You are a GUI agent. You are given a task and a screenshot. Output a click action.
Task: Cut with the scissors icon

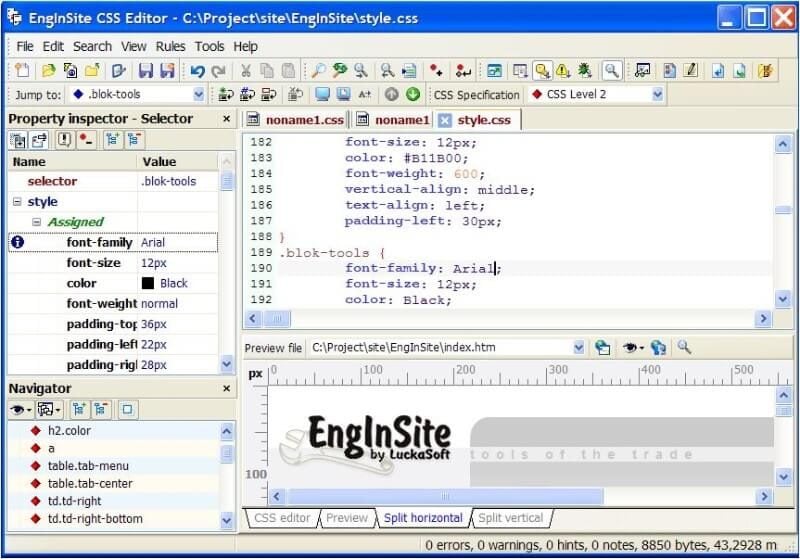pyautogui.click(x=246, y=70)
